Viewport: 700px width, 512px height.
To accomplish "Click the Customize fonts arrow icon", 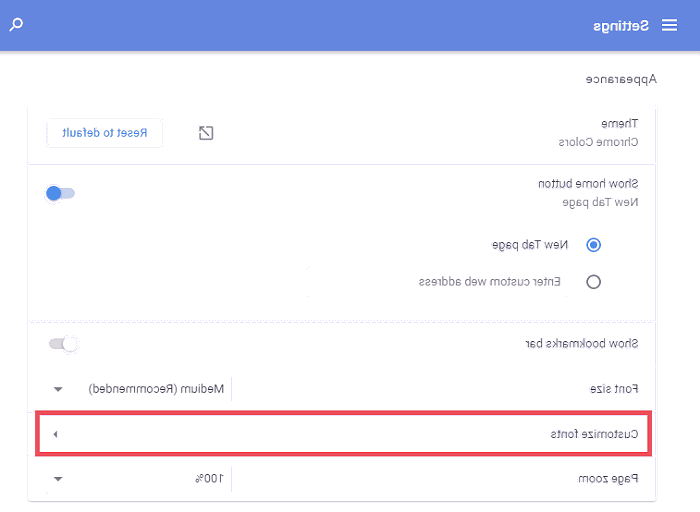I will point(56,434).
